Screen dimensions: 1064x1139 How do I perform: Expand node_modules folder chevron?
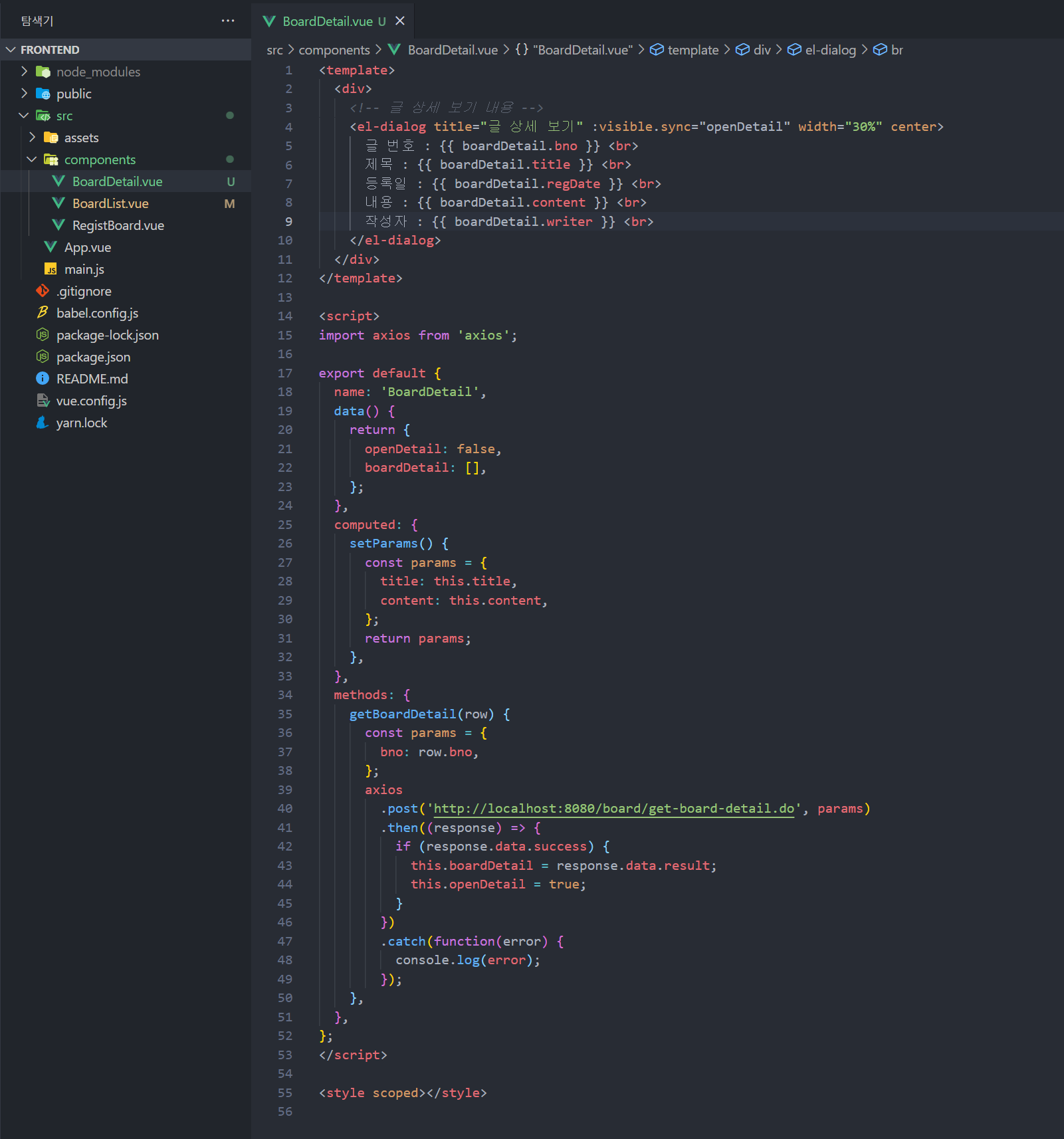coord(24,71)
